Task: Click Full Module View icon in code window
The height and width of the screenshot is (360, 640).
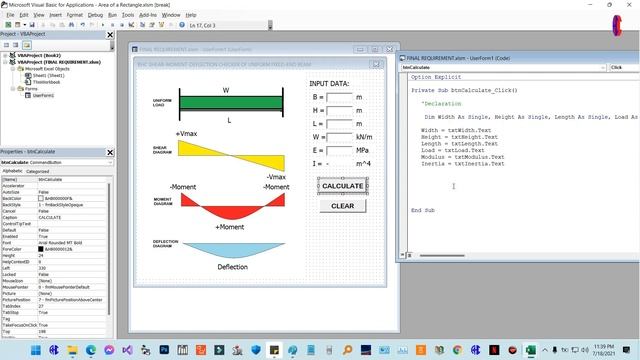Action: 409,255
